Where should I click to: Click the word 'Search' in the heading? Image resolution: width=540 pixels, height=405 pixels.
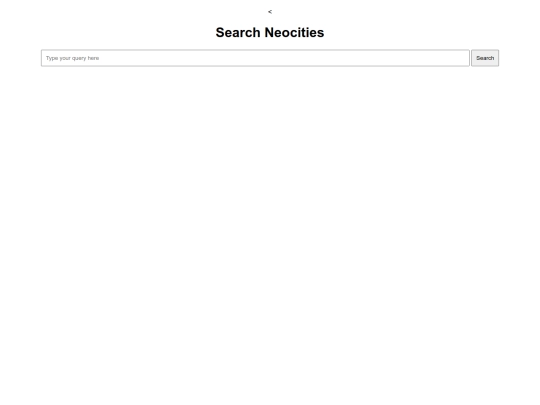point(238,32)
